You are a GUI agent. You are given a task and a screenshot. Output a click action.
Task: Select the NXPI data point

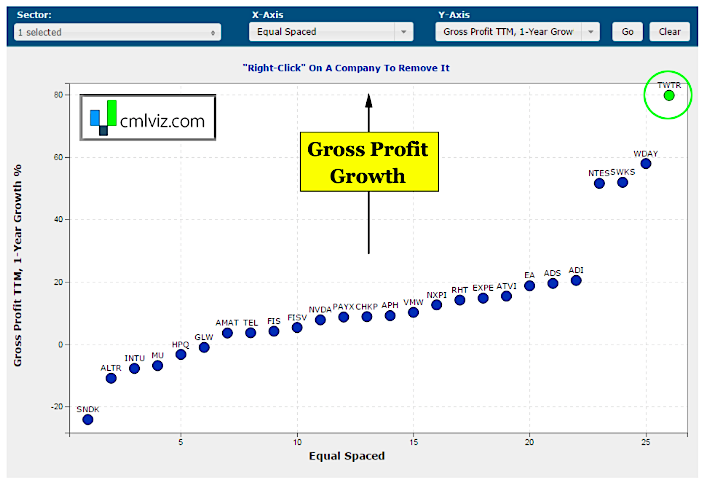[436, 305]
